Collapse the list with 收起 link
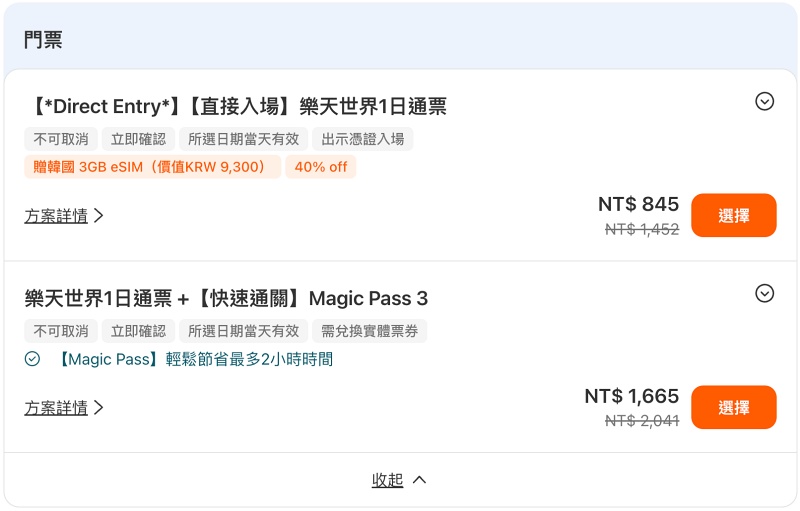This screenshot has width=800, height=511. tap(387, 480)
